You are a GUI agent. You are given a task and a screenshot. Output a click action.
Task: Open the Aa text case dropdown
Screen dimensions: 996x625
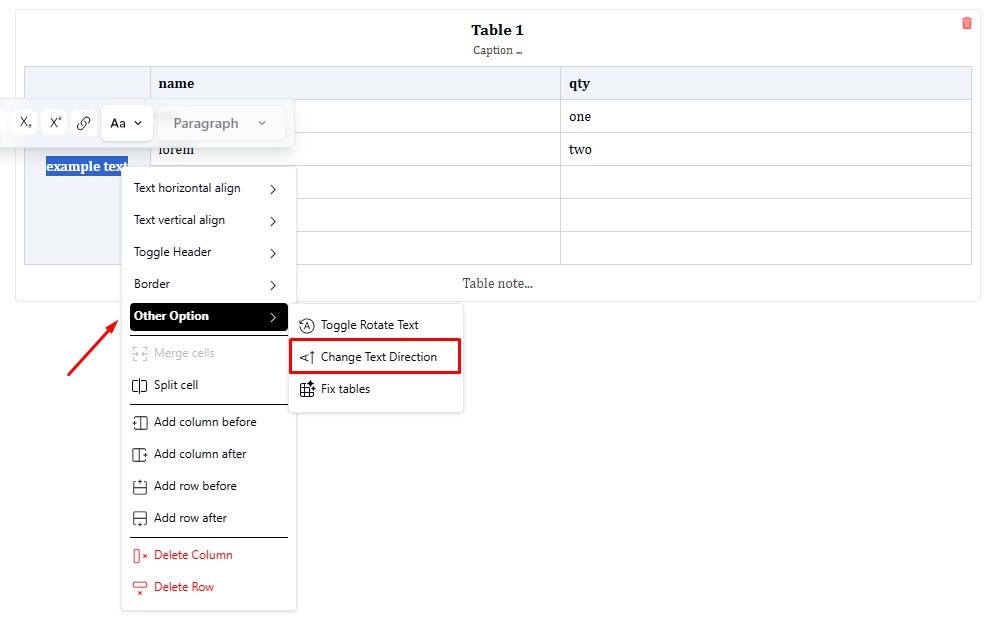click(126, 123)
